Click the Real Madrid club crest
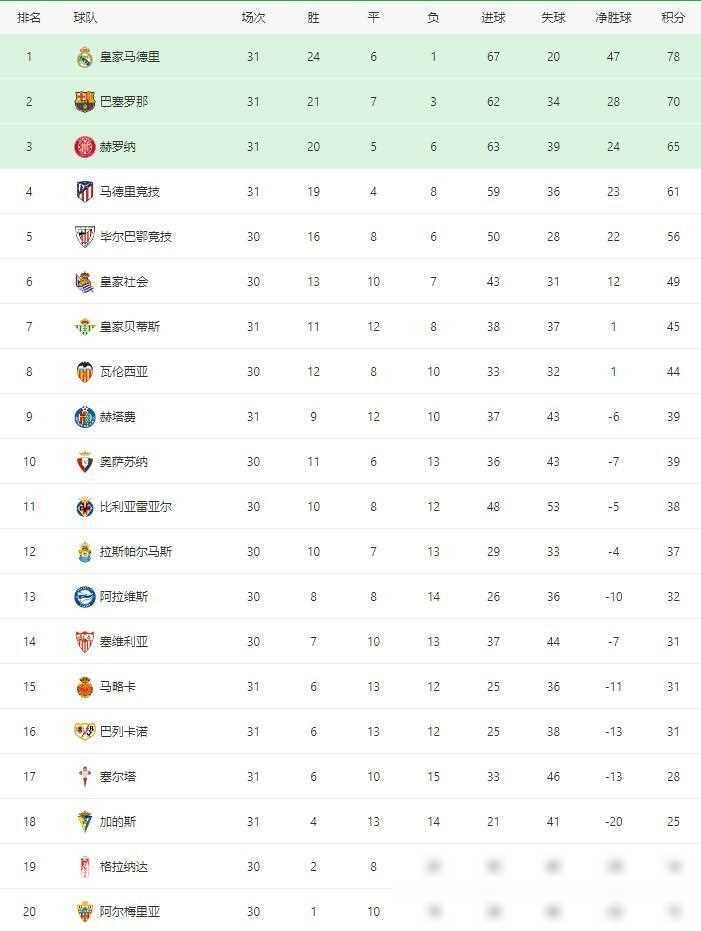 point(84,57)
